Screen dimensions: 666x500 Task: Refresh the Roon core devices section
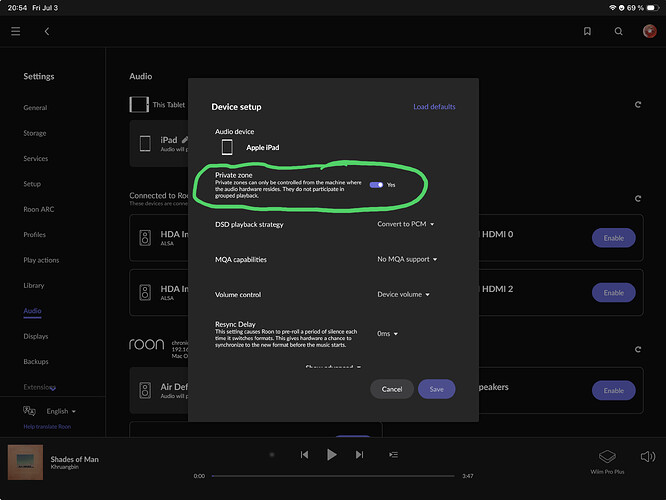638,349
